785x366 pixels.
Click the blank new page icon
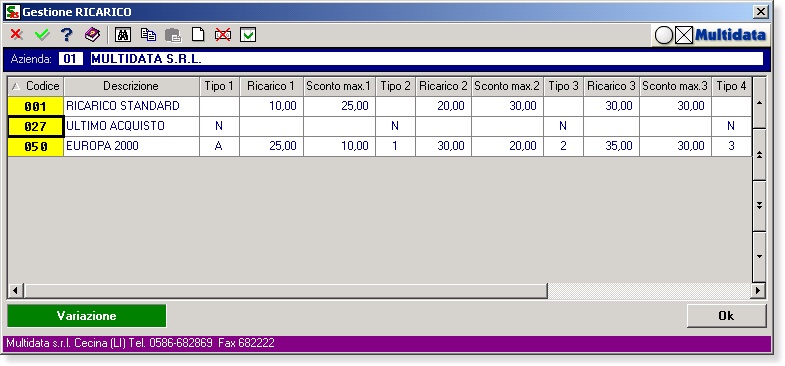[198, 35]
